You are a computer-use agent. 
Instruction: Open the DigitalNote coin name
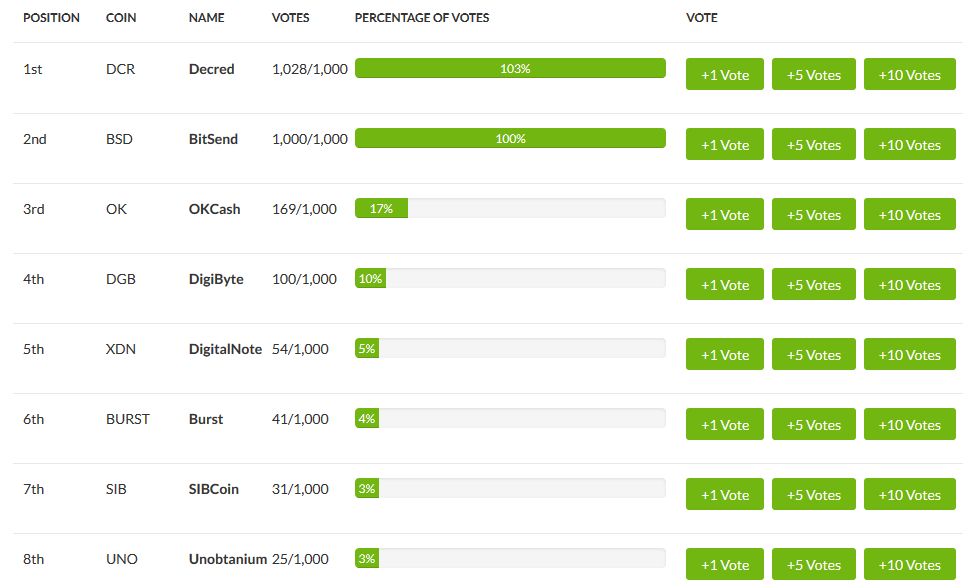click(225, 349)
